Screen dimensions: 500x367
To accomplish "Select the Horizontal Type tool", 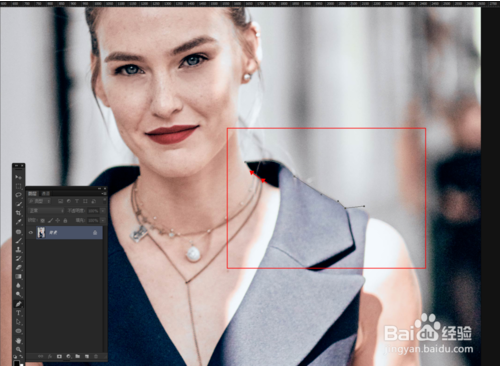I will 18,313.
